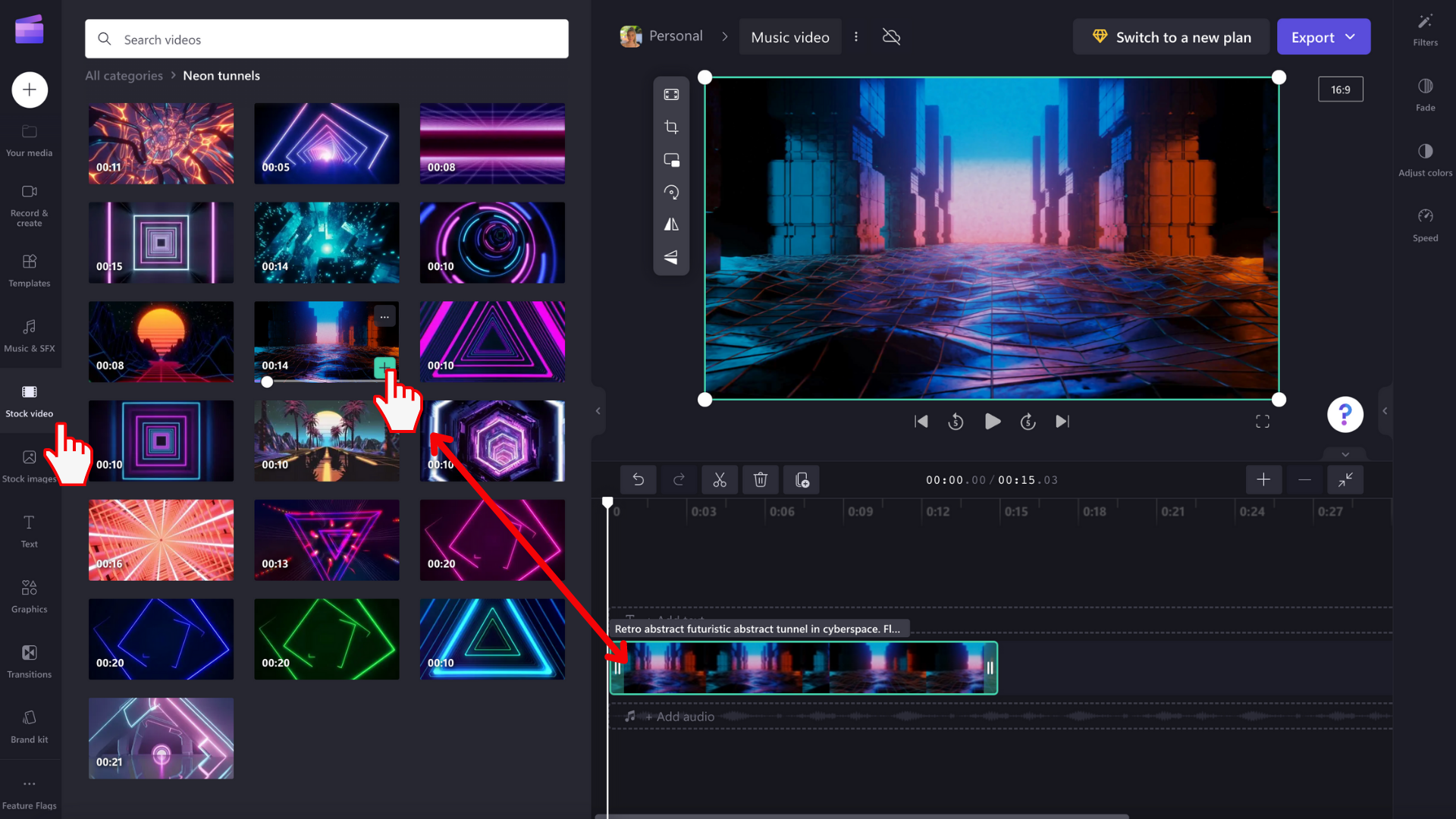
Task: Open the Stock video panel
Action: click(x=29, y=400)
